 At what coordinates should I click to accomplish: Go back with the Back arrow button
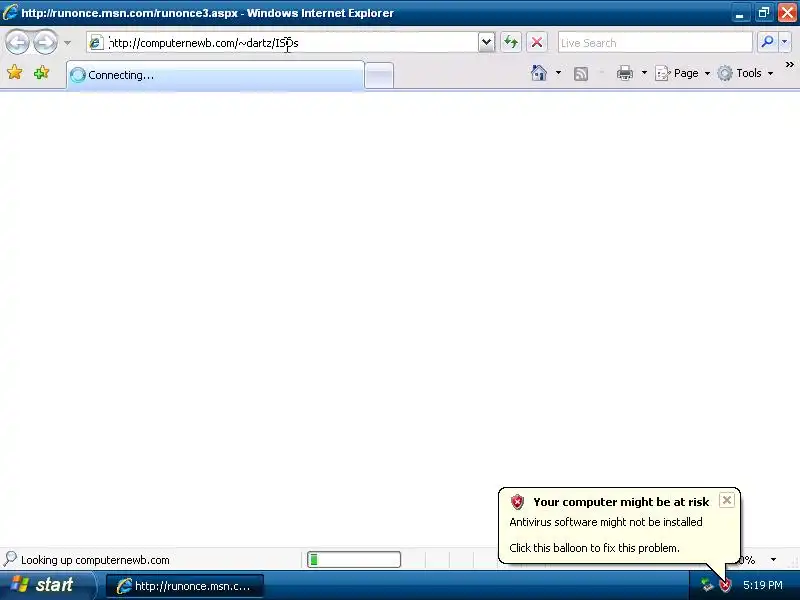[x=18, y=42]
